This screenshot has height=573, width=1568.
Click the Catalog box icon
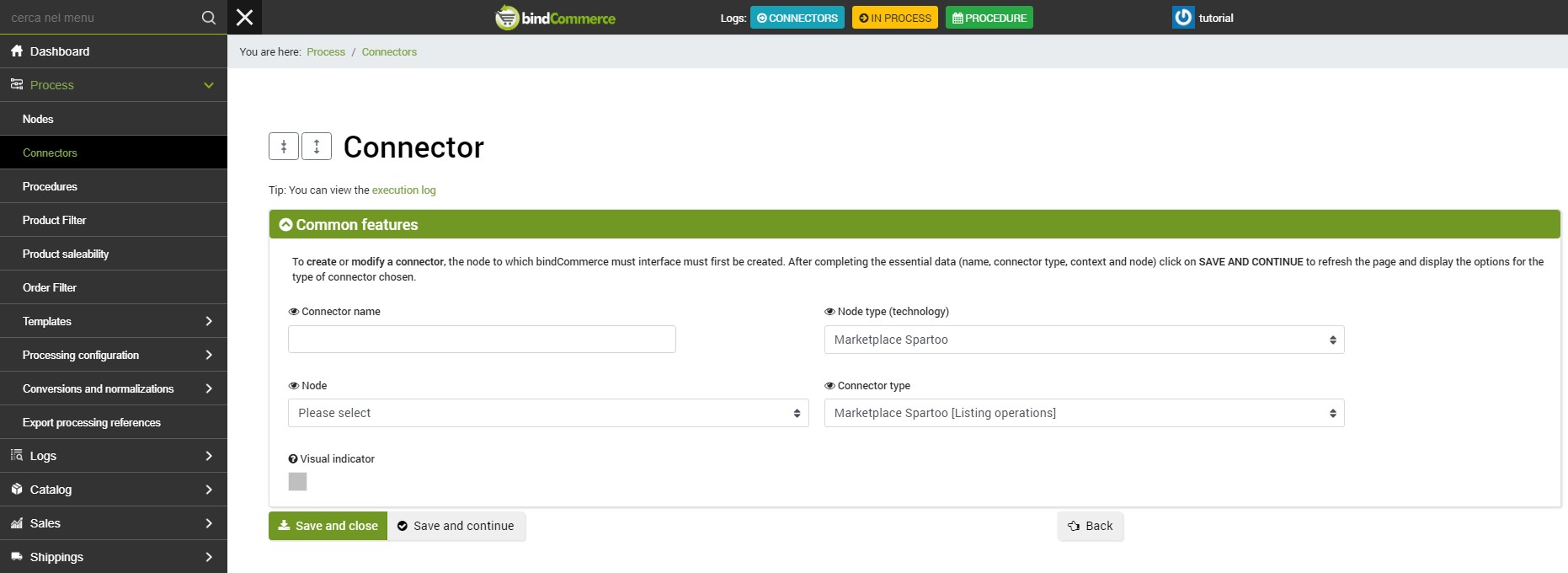tap(17, 489)
